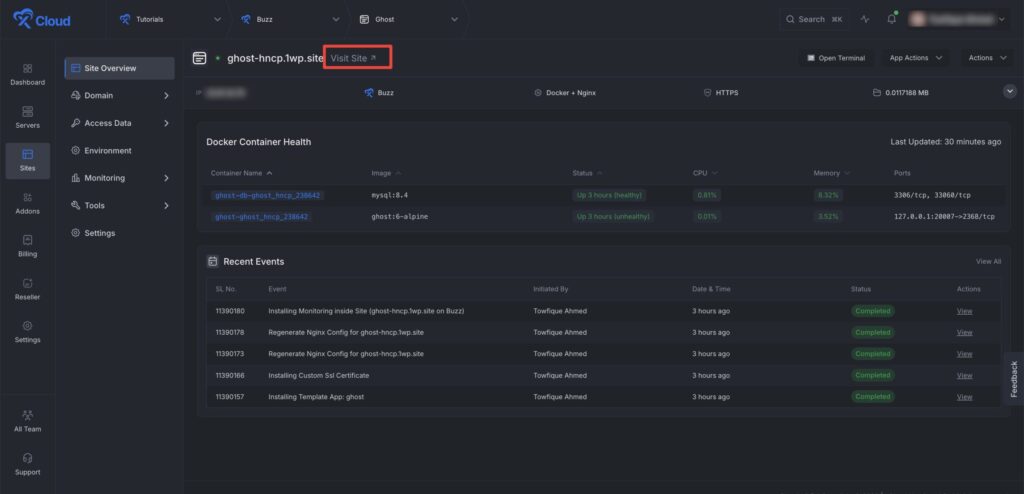
Task: View event 11390173 details
Action: point(964,354)
